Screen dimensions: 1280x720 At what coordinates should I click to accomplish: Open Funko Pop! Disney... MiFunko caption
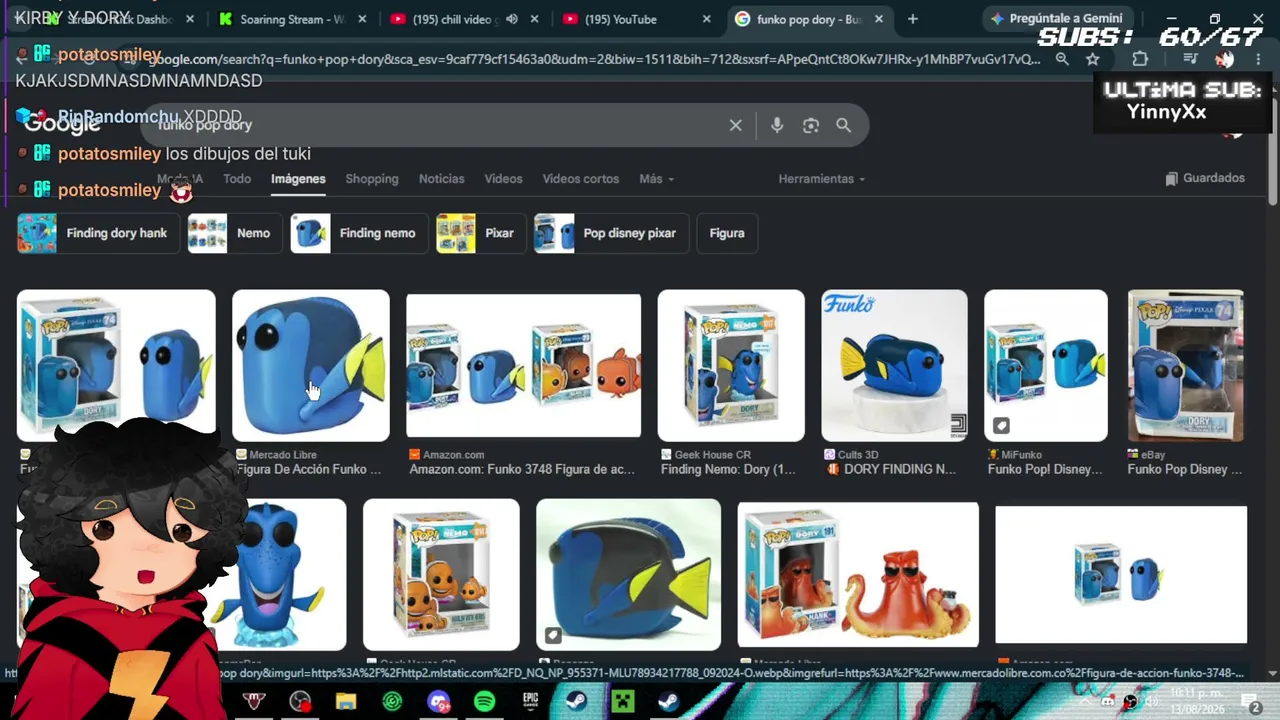click(x=1045, y=469)
